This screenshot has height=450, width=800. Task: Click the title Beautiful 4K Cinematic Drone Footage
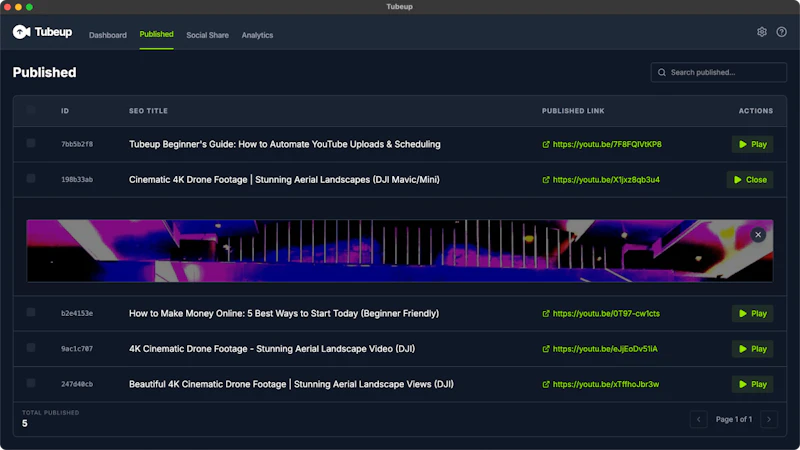coord(291,384)
